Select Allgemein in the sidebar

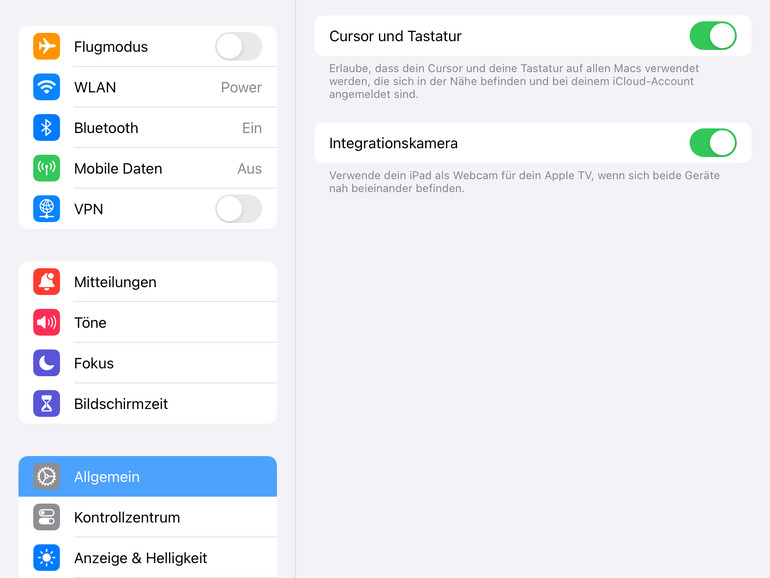tap(148, 477)
